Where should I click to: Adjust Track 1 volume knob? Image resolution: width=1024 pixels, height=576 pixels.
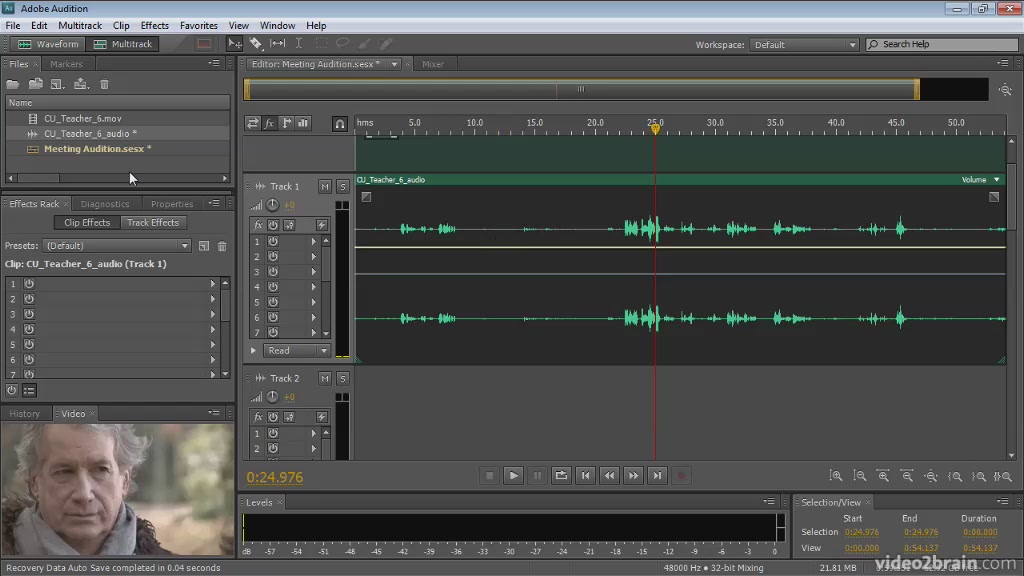point(272,205)
